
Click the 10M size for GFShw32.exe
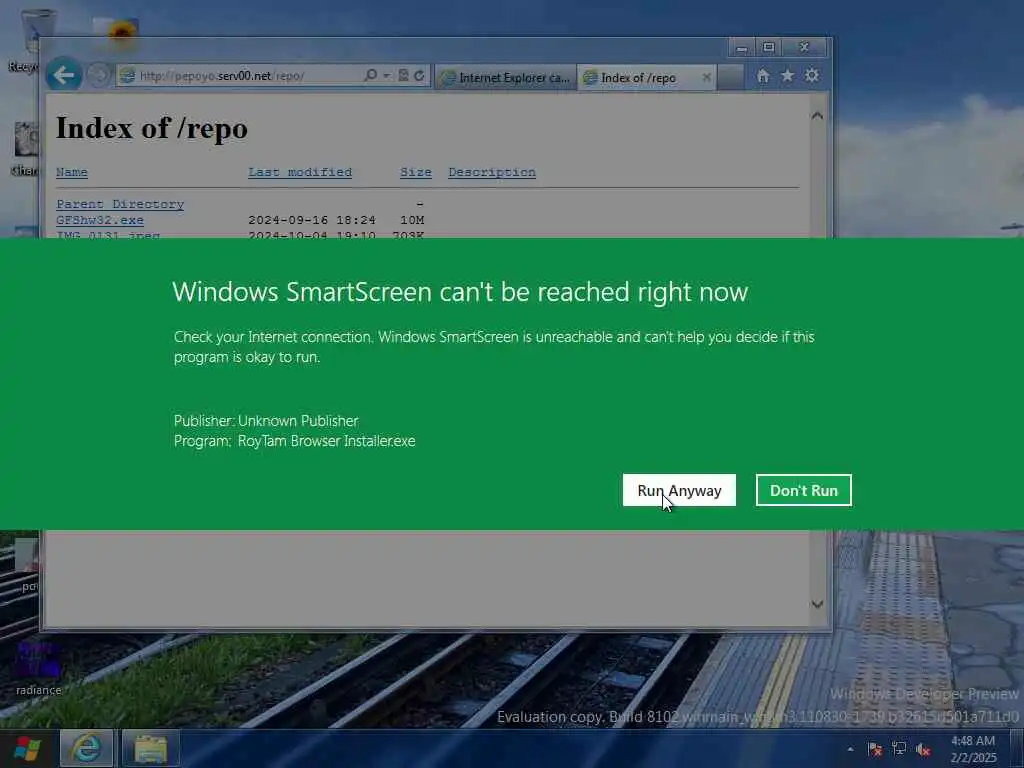click(x=412, y=220)
